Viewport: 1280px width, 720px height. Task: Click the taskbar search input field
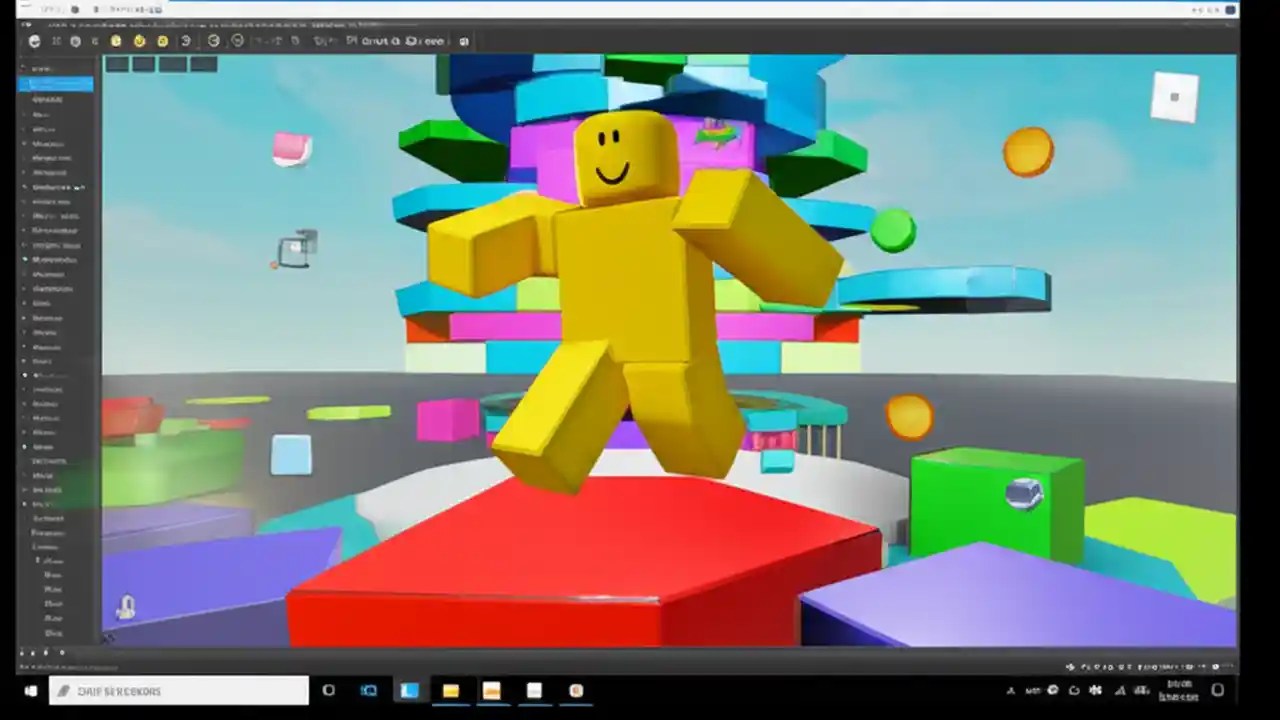tap(180, 690)
